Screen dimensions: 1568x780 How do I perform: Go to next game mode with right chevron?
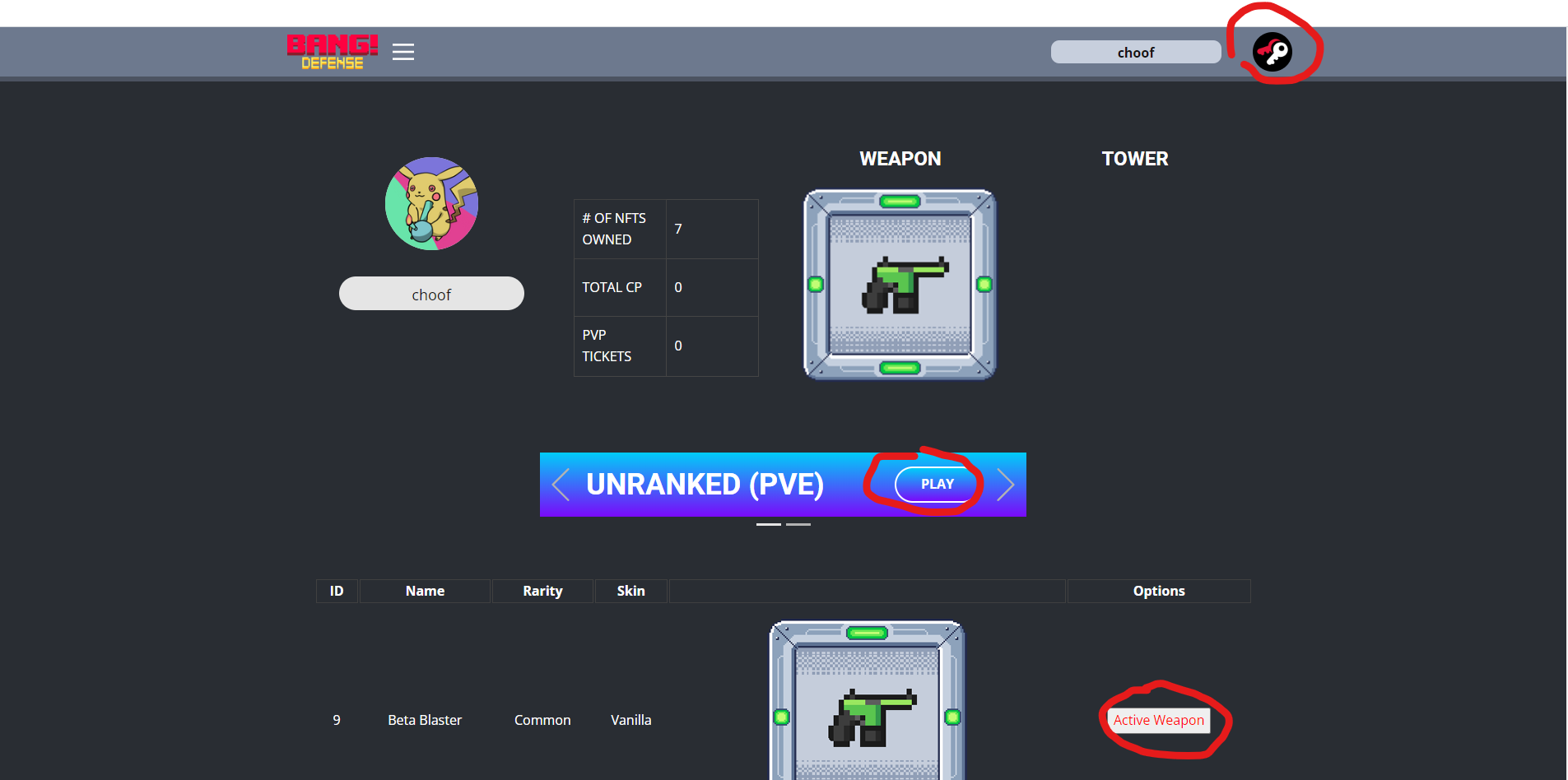[1005, 485]
